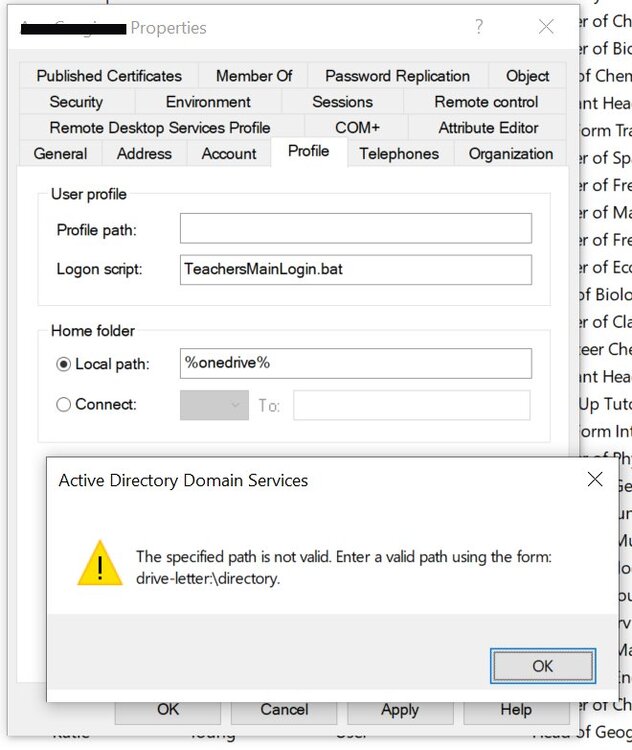The image size is (632, 750).
Task: Select the General tab
Action: 60,154
